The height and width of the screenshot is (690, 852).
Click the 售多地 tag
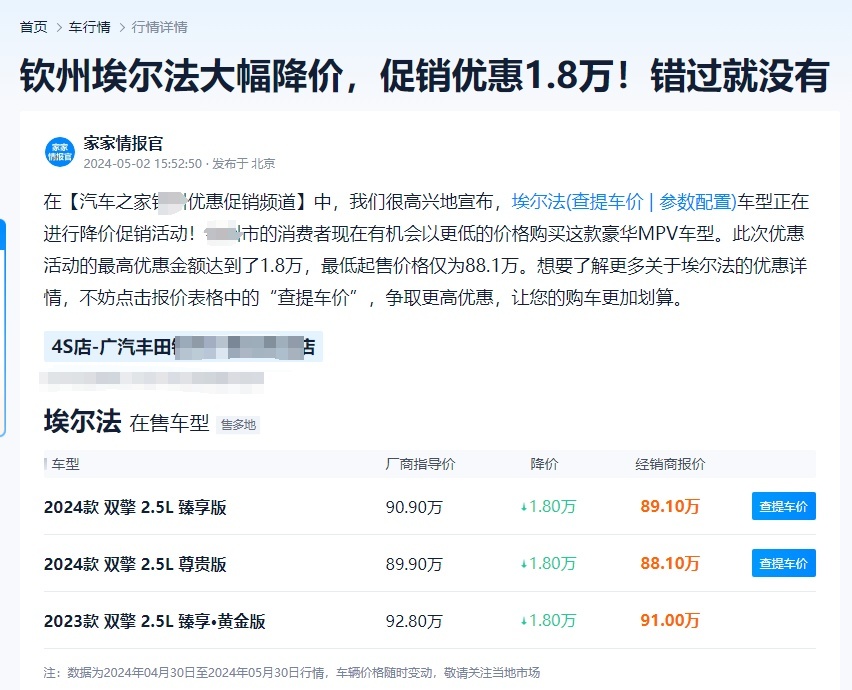[x=238, y=425]
